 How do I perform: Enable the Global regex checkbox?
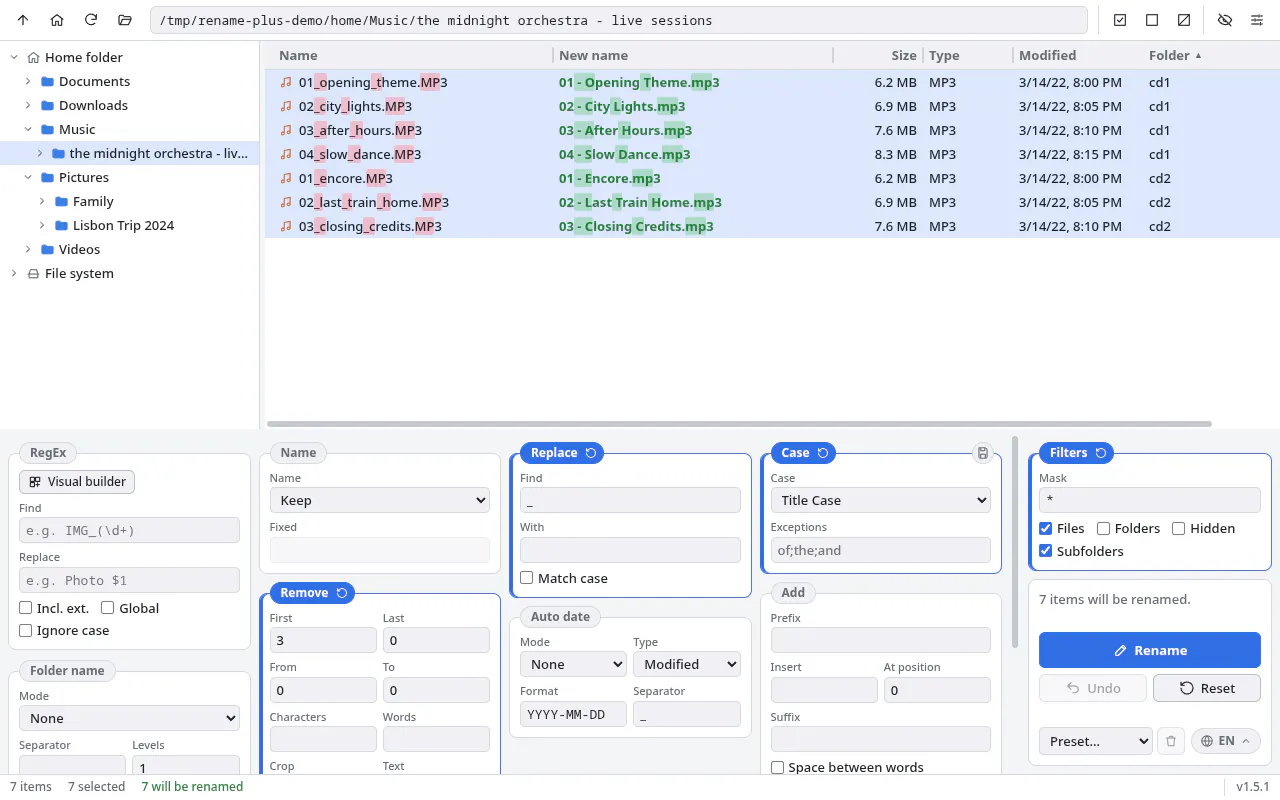click(108, 608)
